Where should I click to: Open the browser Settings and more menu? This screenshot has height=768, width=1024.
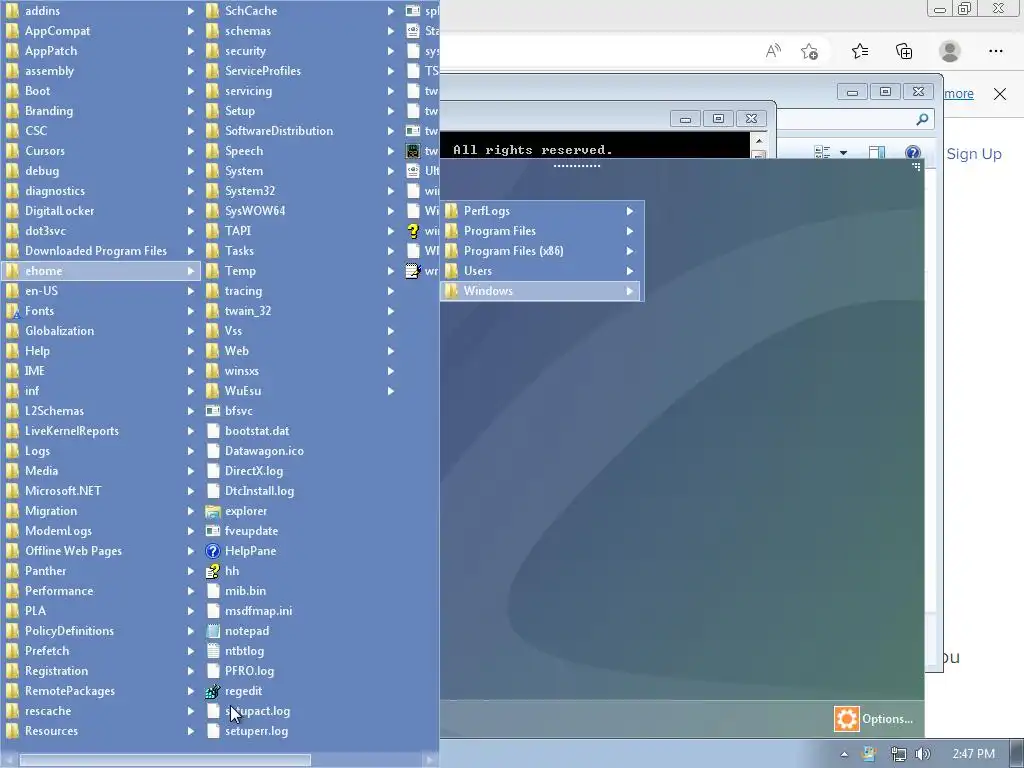995,51
